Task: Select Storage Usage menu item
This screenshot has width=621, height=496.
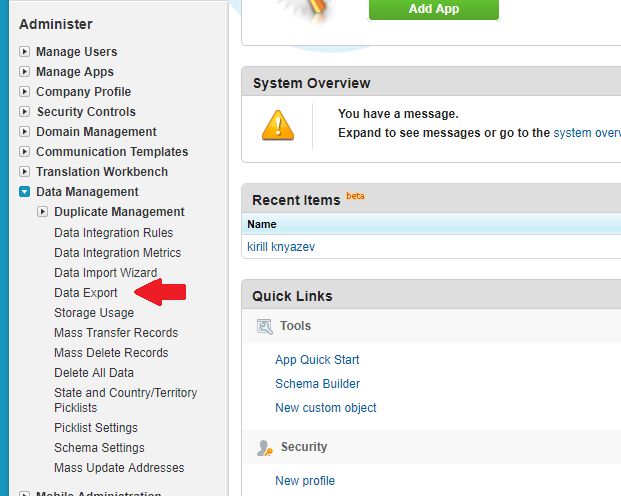Action: coord(94,313)
